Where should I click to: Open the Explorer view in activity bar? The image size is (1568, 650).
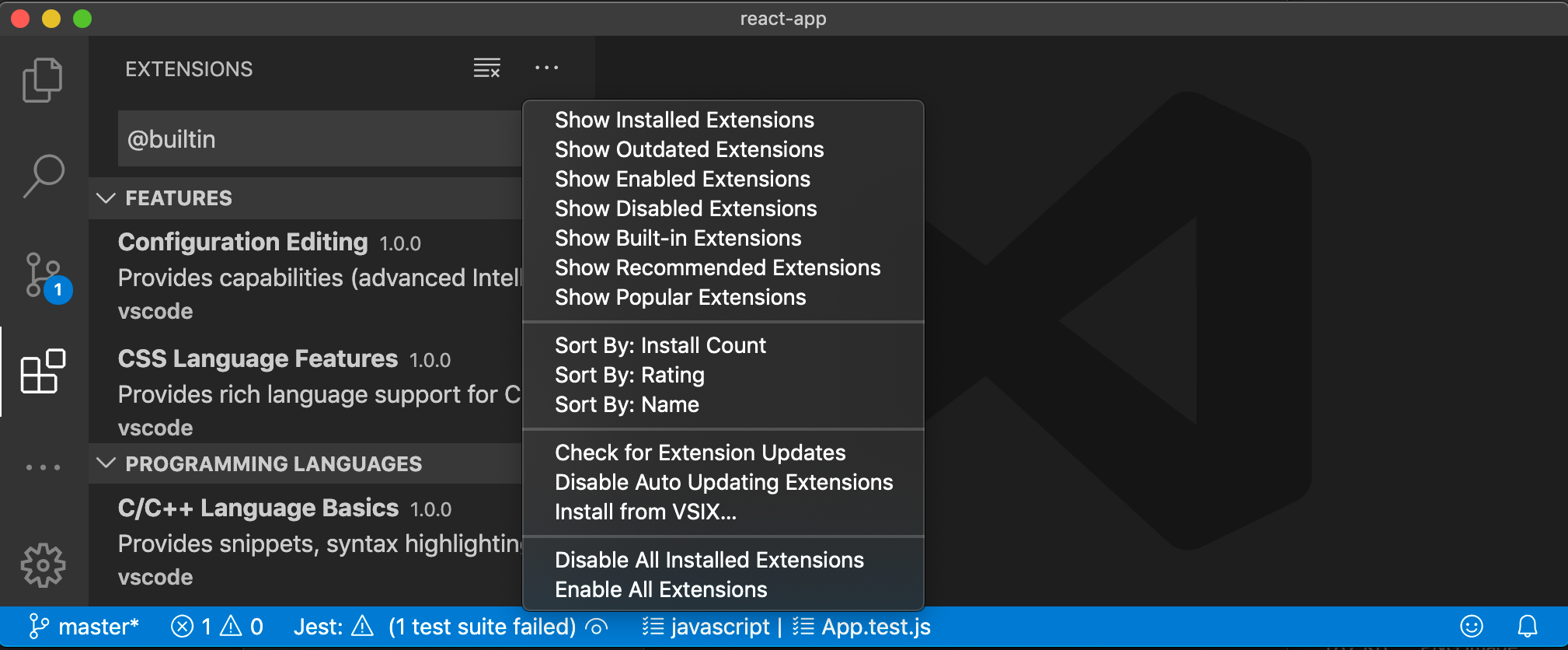click(43, 79)
